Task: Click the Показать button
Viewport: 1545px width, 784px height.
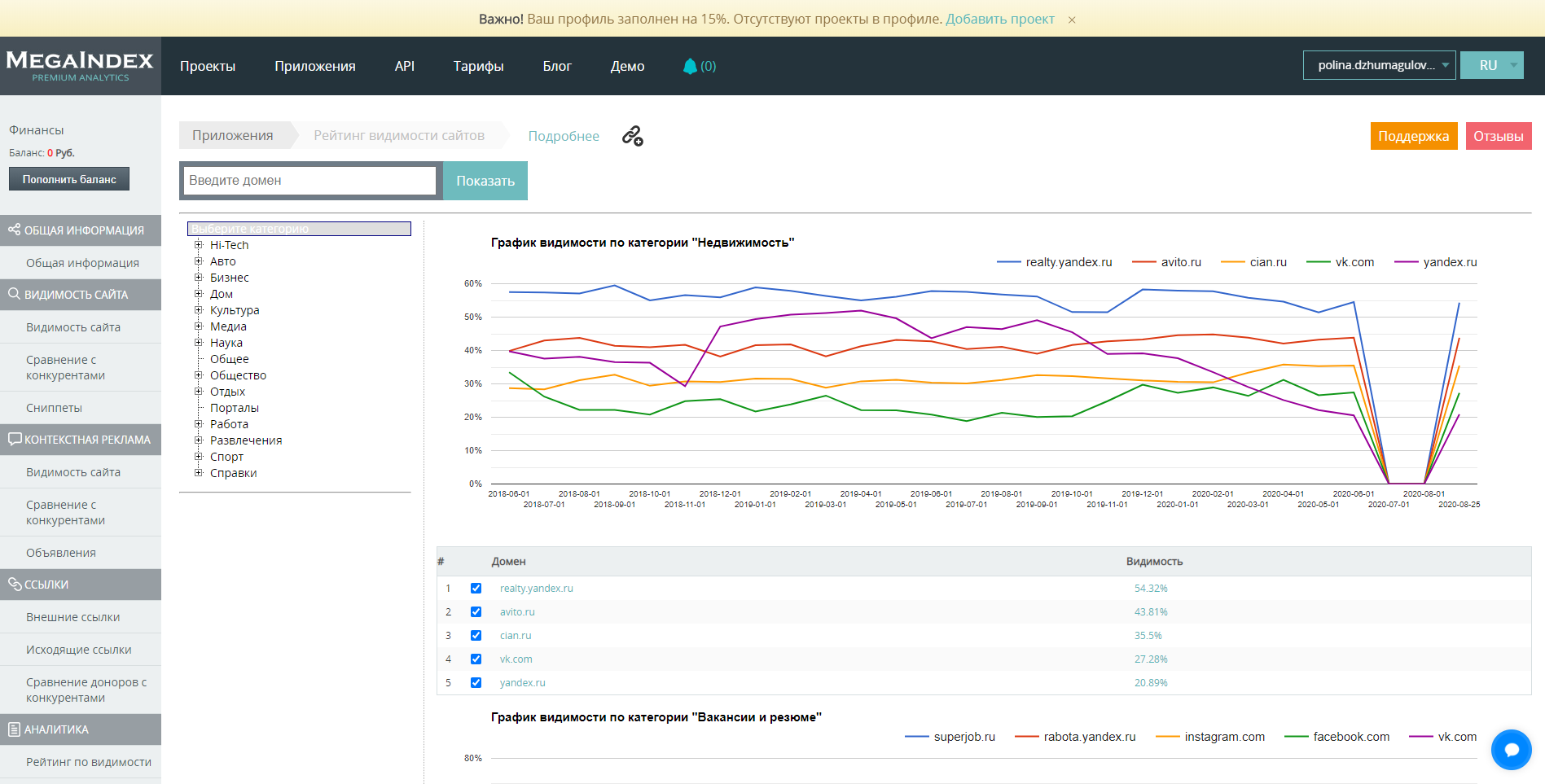Action: tap(485, 181)
